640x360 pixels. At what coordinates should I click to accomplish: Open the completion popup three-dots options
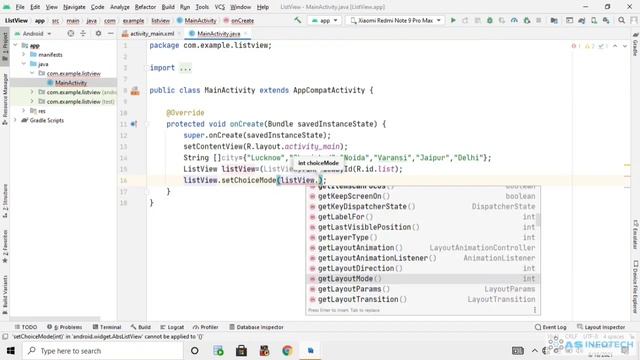(x=535, y=310)
